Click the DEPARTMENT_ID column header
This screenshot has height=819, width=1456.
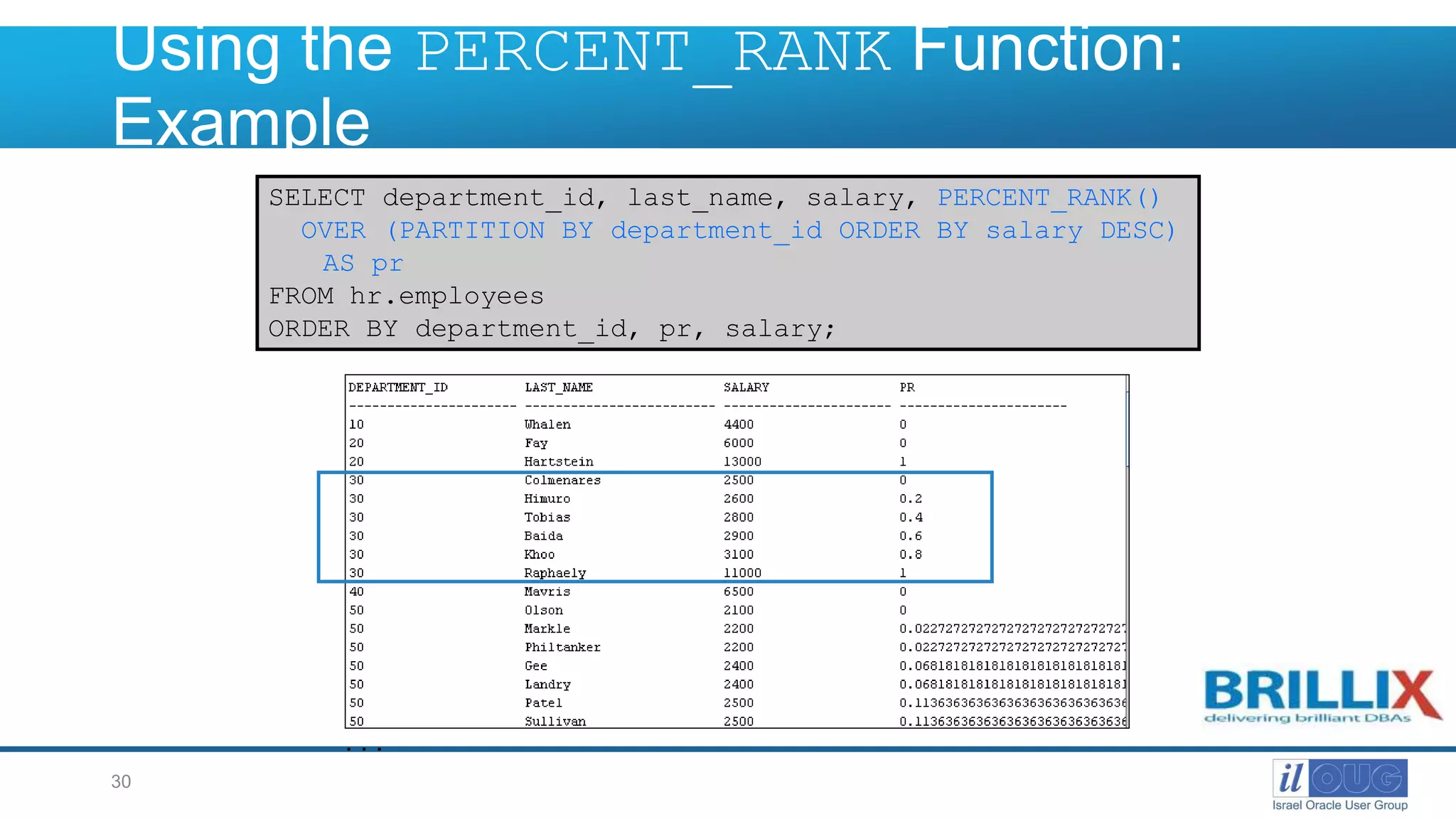(x=398, y=387)
